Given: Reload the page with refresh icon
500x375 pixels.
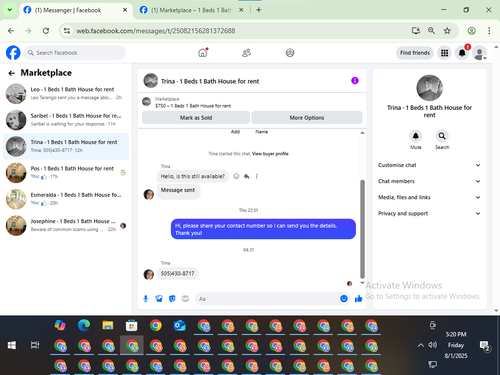Looking at the screenshot, I should [46, 31].
